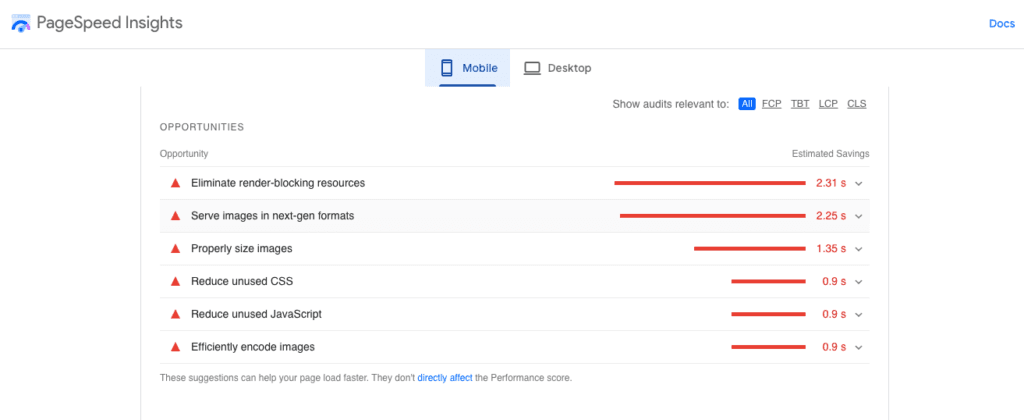Click the desktop monitor icon

click(x=532, y=68)
